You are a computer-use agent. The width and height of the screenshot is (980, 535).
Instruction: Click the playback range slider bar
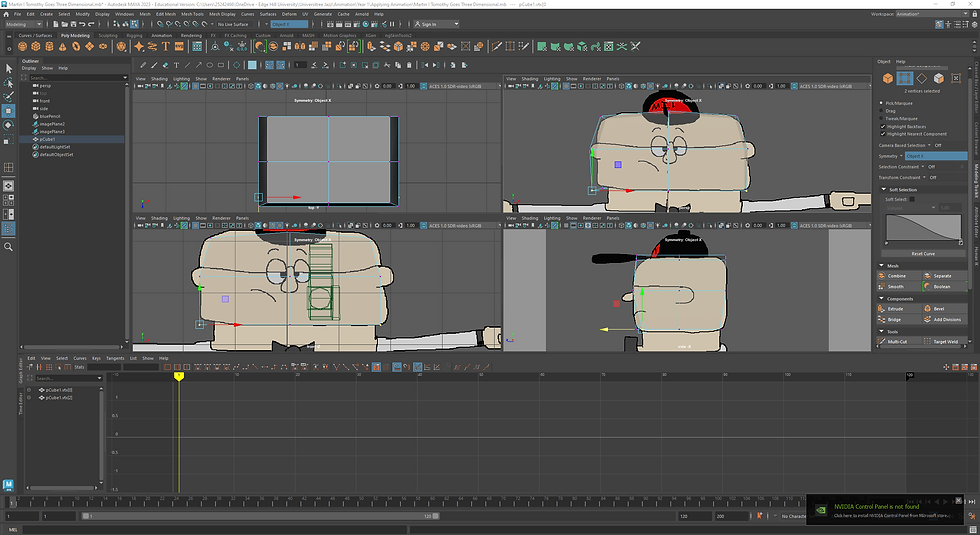[x=261, y=516]
